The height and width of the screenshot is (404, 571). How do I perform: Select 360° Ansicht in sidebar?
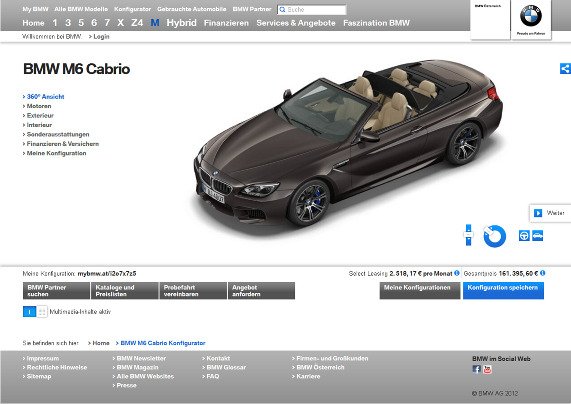[43, 97]
